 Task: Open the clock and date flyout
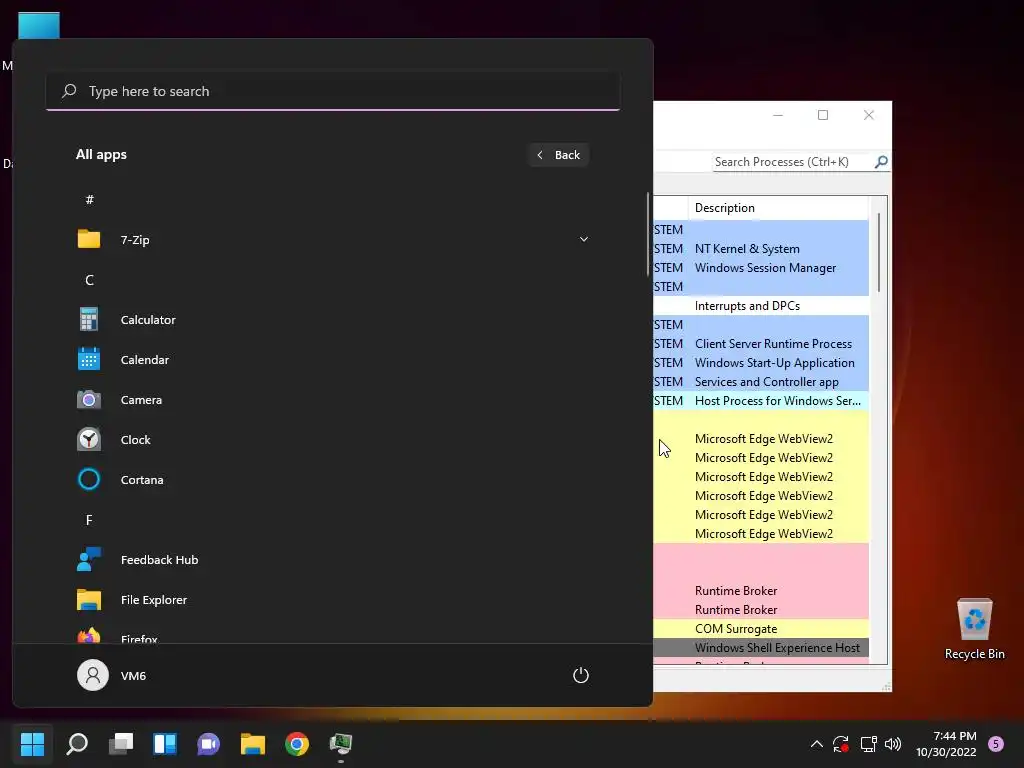[x=946, y=744]
